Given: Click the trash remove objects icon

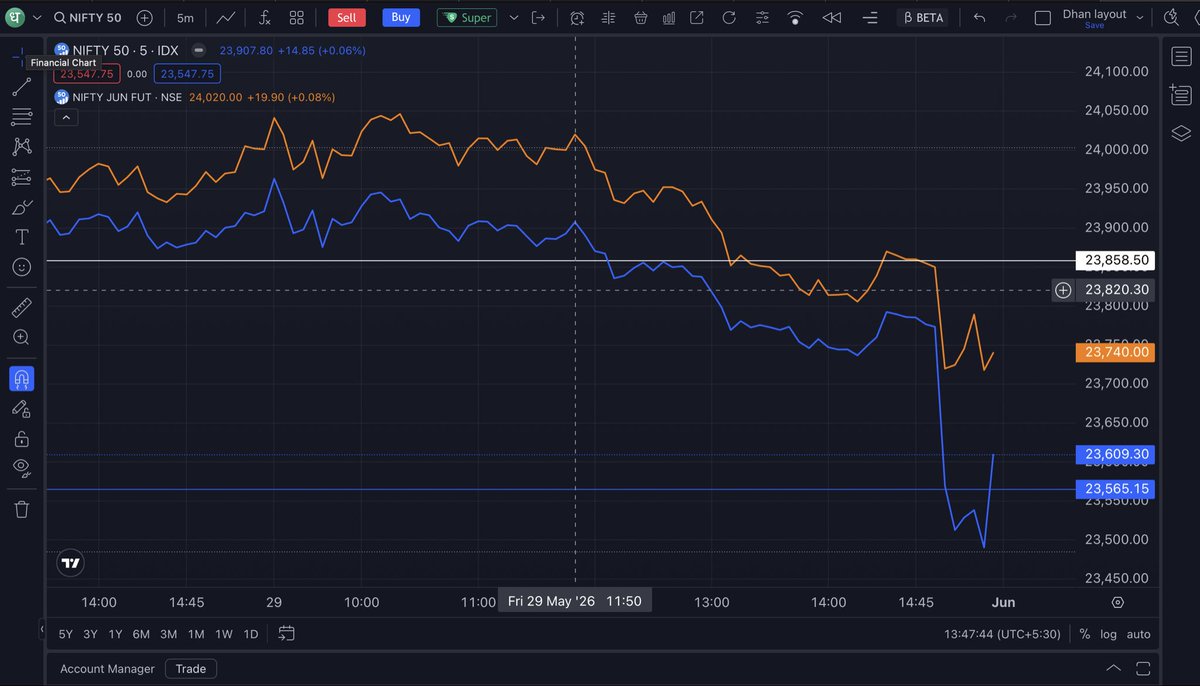Looking at the screenshot, I should (21, 509).
